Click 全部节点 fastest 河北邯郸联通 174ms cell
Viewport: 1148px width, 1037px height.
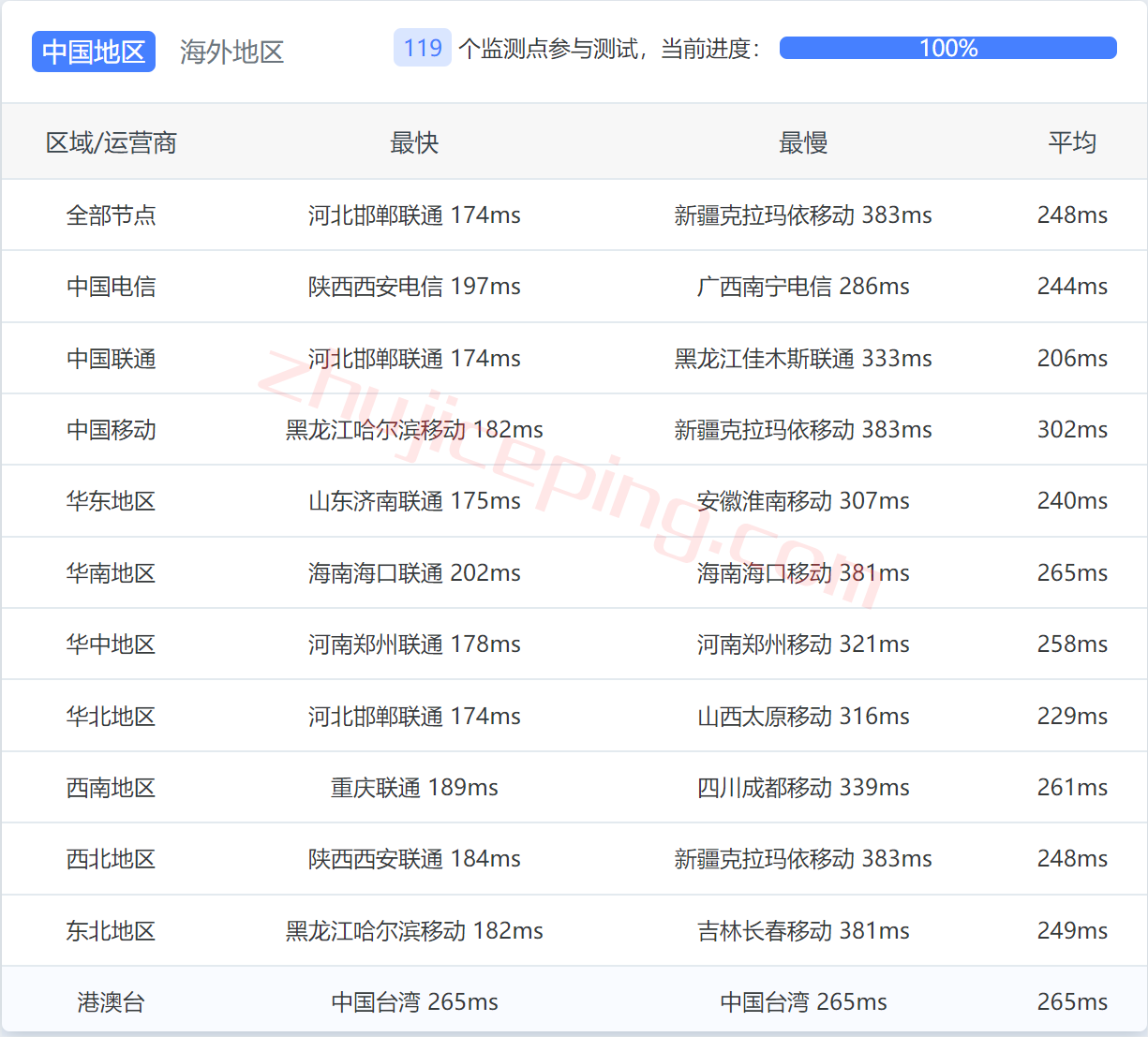414,215
